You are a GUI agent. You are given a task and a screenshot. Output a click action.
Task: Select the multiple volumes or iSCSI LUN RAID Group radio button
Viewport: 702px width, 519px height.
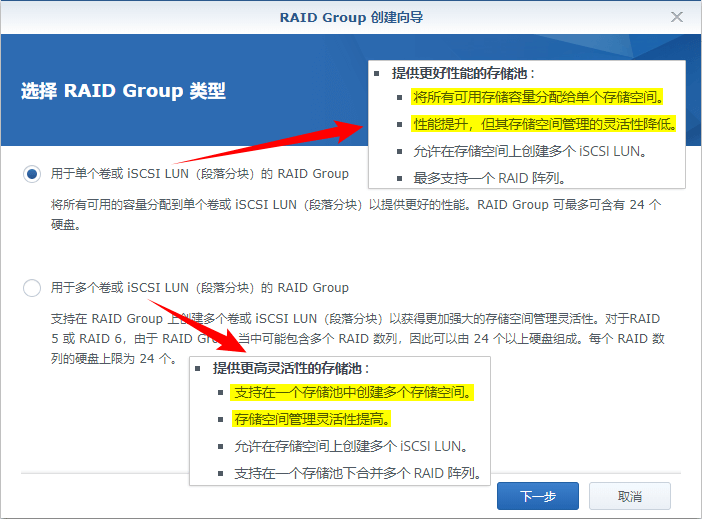(x=32, y=287)
